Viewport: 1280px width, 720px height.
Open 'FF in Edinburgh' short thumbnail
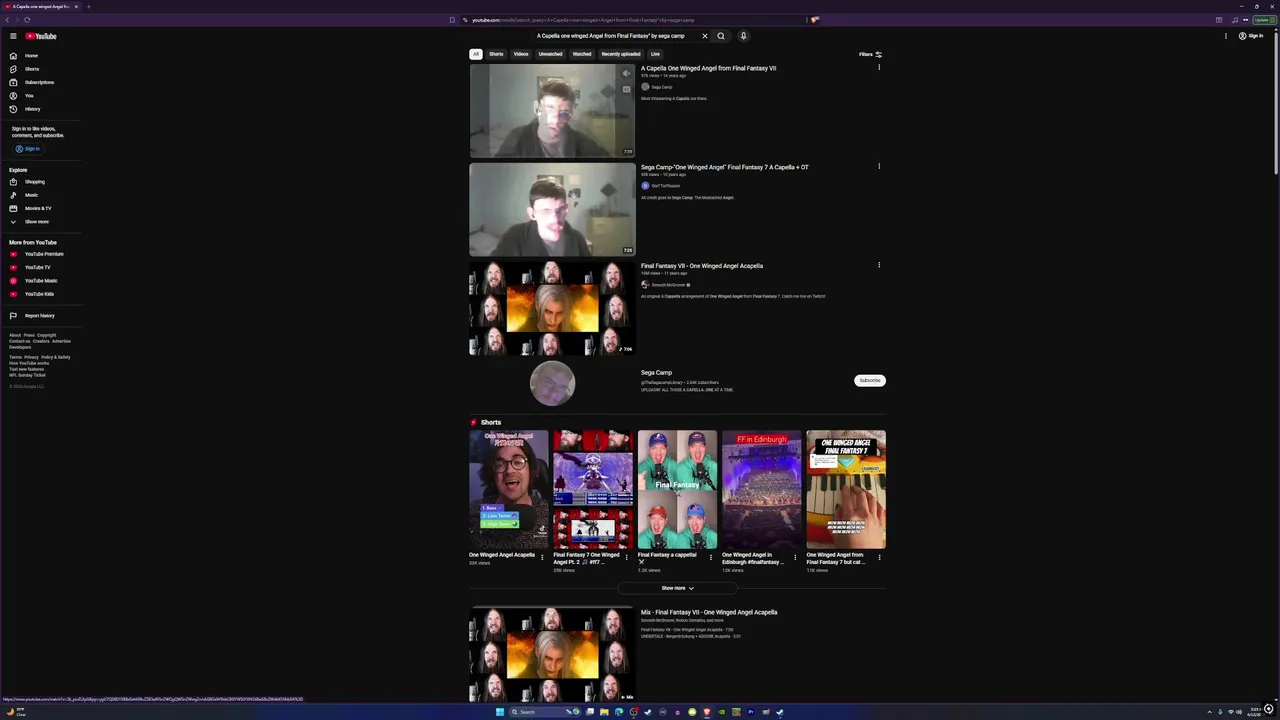coord(761,490)
